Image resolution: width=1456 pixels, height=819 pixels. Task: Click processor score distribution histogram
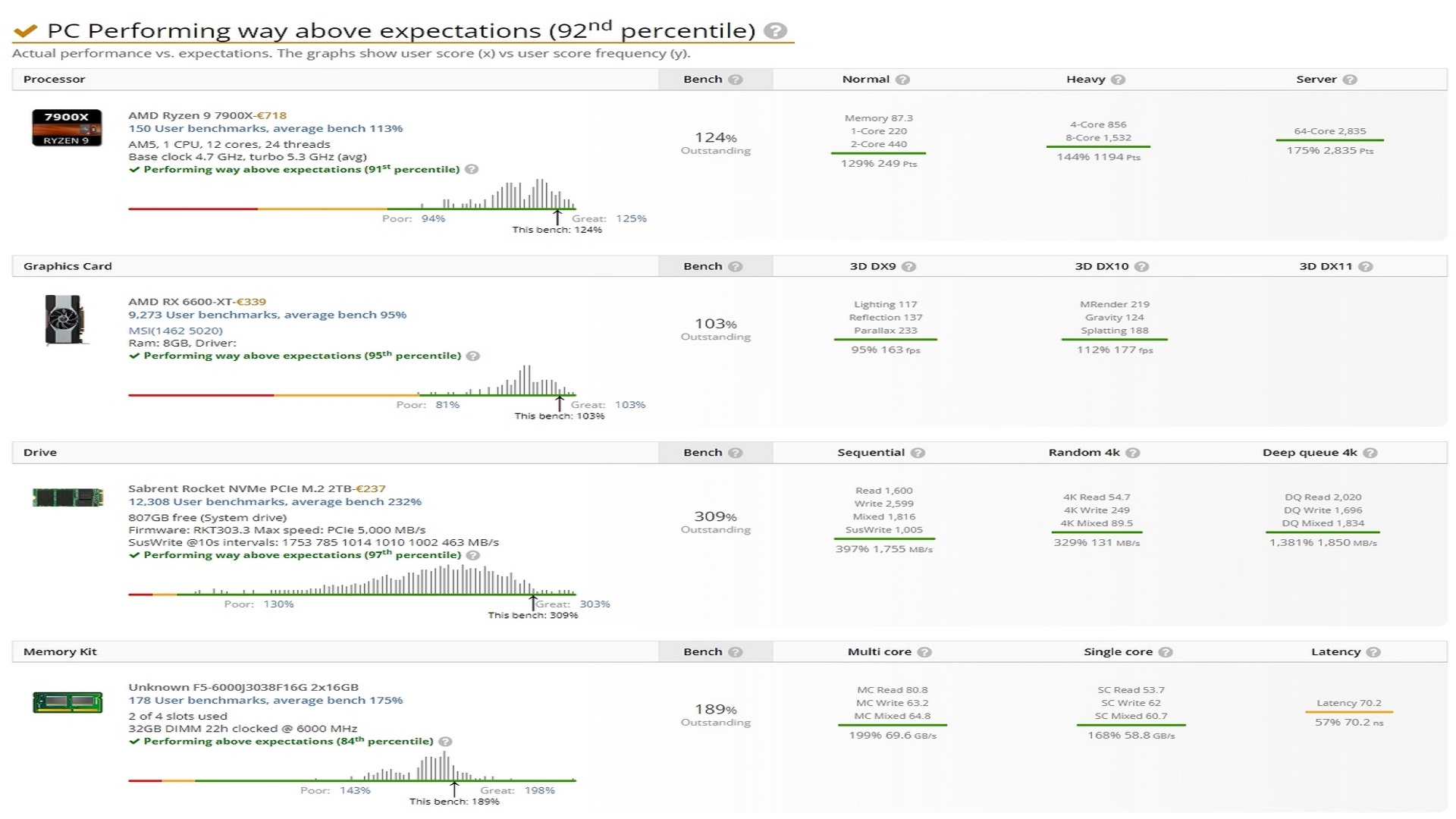pos(352,195)
